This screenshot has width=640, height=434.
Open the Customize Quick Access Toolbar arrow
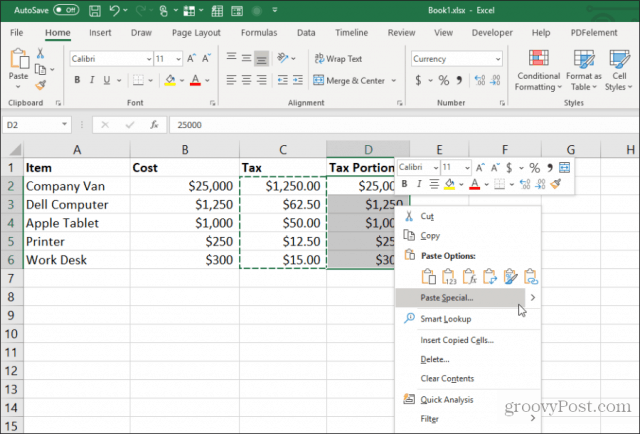(x=275, y=11)
